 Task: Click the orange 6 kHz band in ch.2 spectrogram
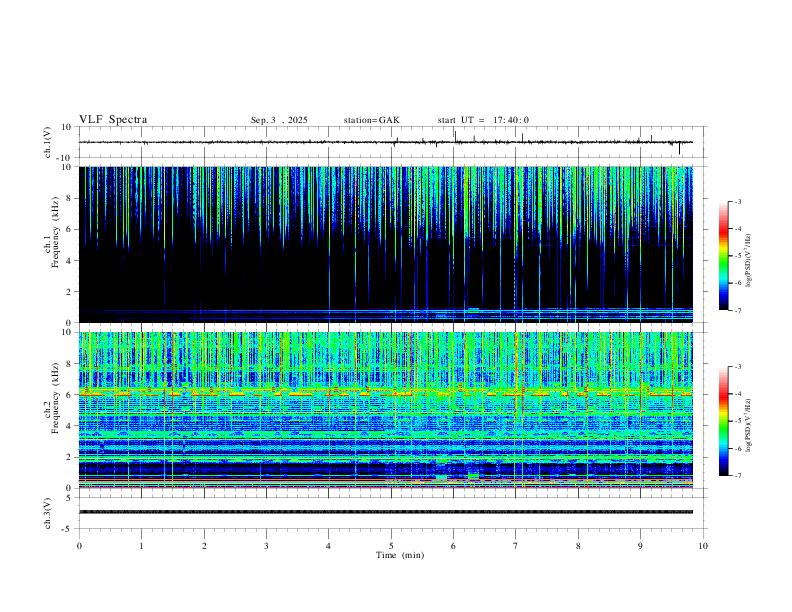tap(386, 393)
